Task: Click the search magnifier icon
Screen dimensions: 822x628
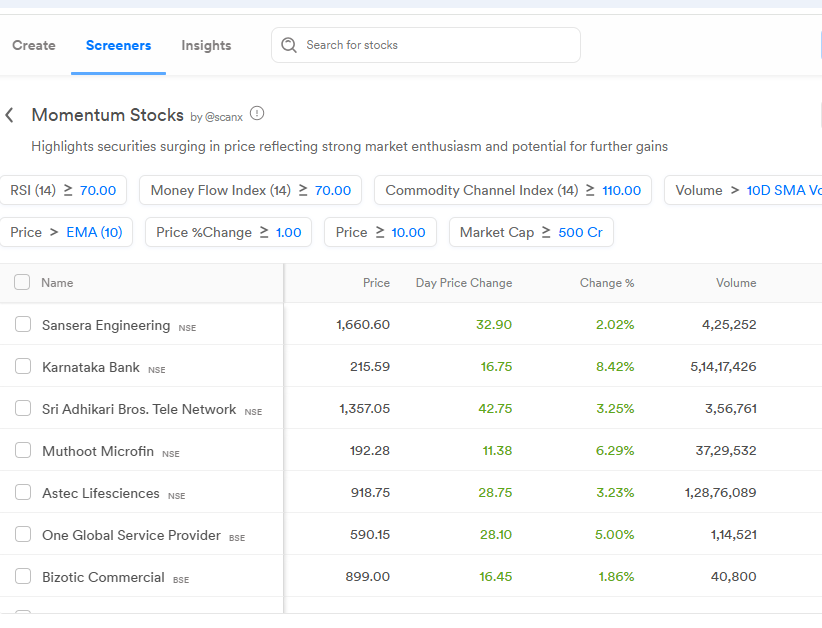Action: tap(289, 45)
